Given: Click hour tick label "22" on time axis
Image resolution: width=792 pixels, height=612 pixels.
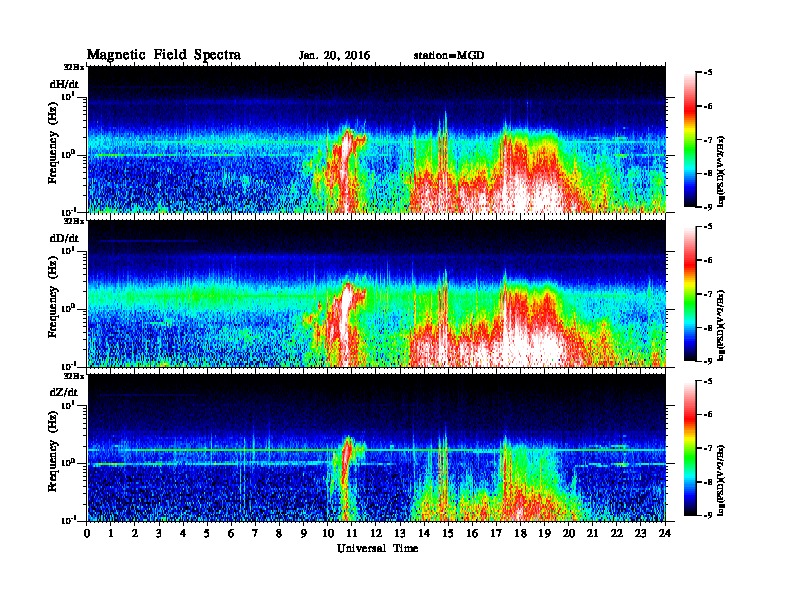Looking at the screenshot, I should click(x=617, y=534).
